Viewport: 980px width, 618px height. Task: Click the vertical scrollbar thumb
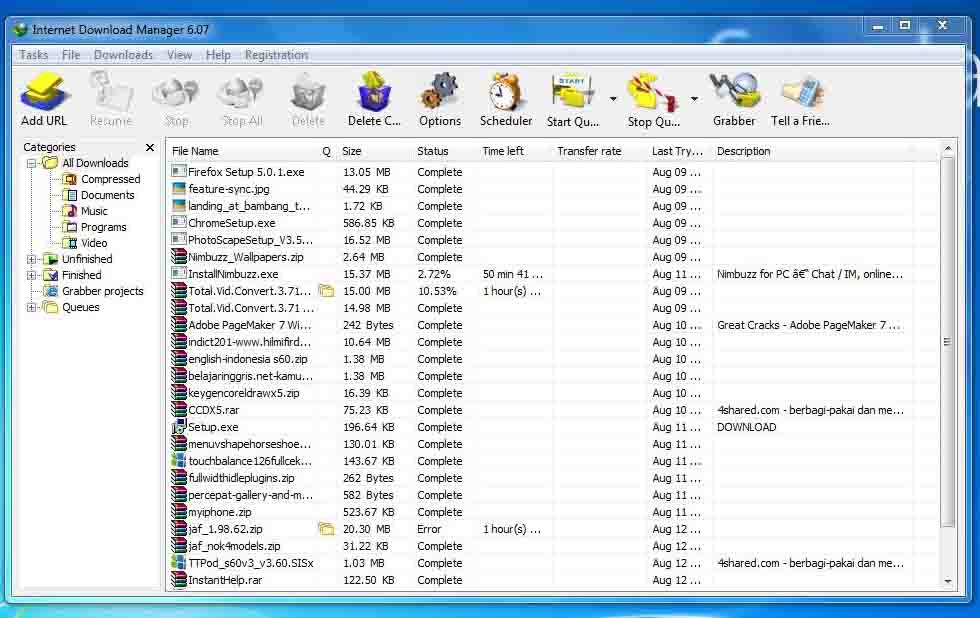[948, 341]
